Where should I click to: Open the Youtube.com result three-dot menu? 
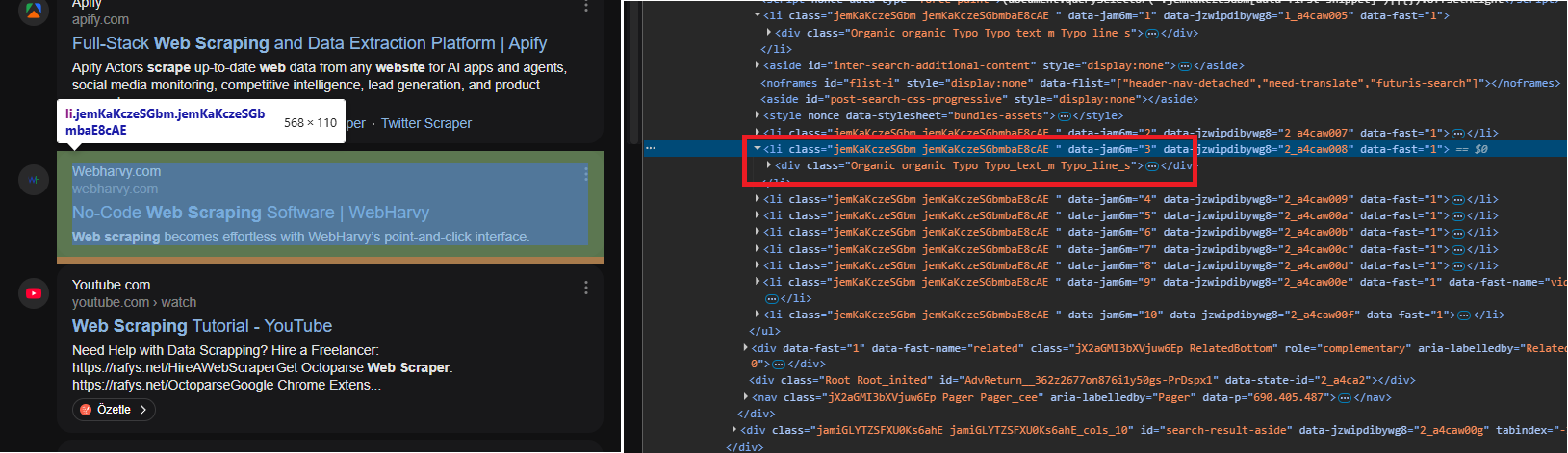point(585,287)
